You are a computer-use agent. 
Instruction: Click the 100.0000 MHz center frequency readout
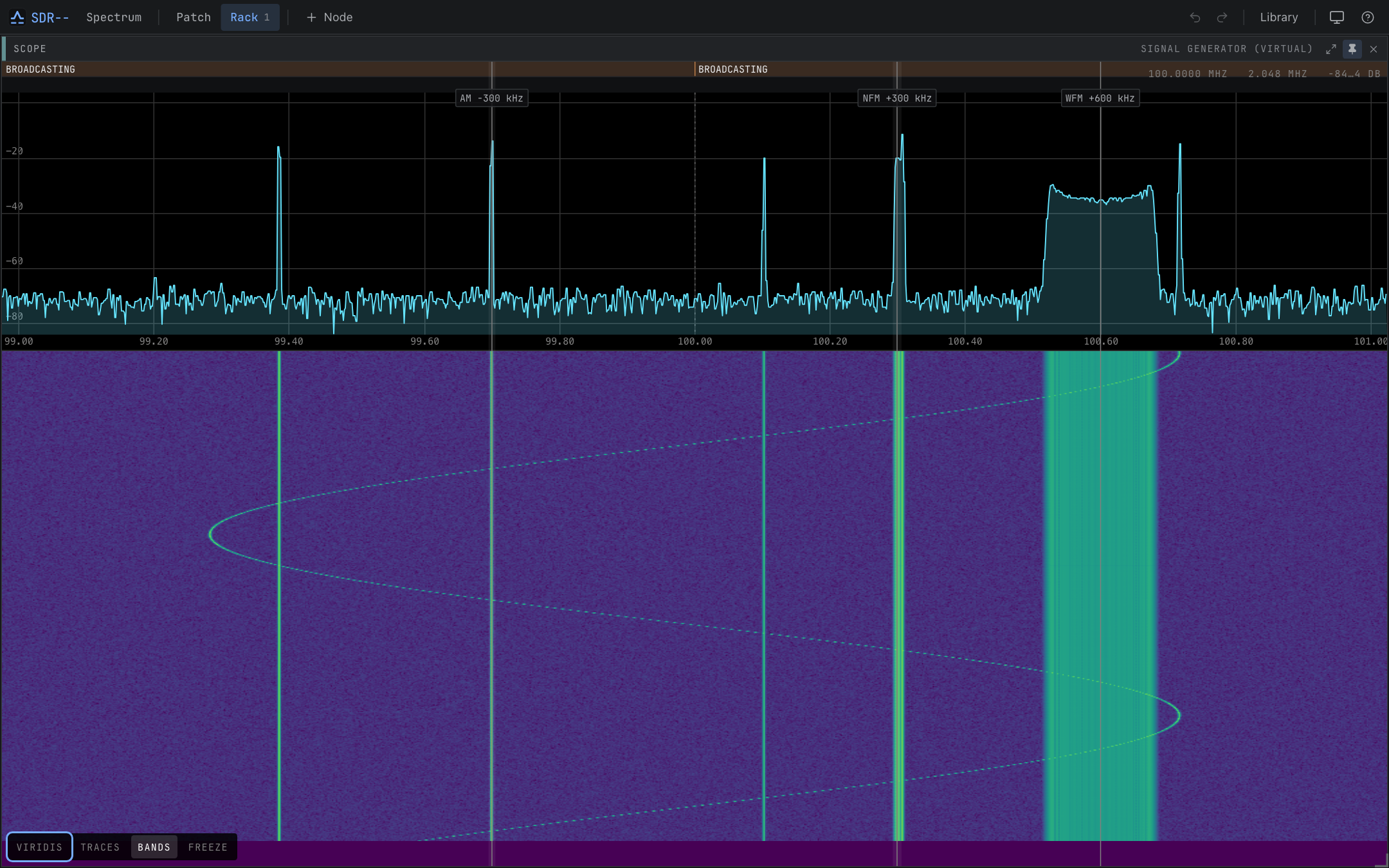[1188, 74]
